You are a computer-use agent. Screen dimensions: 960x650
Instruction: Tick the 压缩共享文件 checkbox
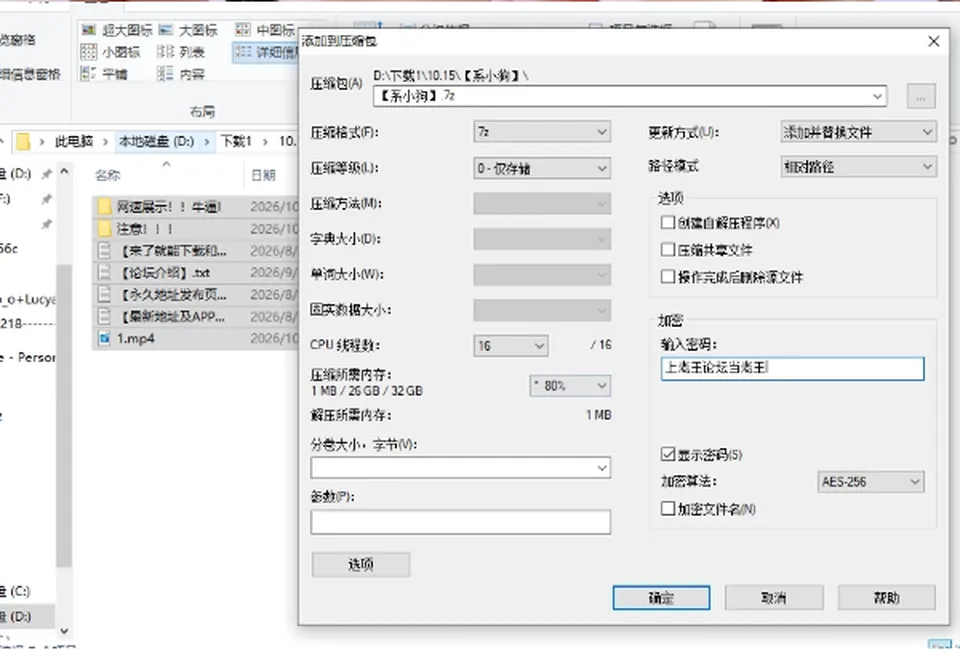coord(668,249)
